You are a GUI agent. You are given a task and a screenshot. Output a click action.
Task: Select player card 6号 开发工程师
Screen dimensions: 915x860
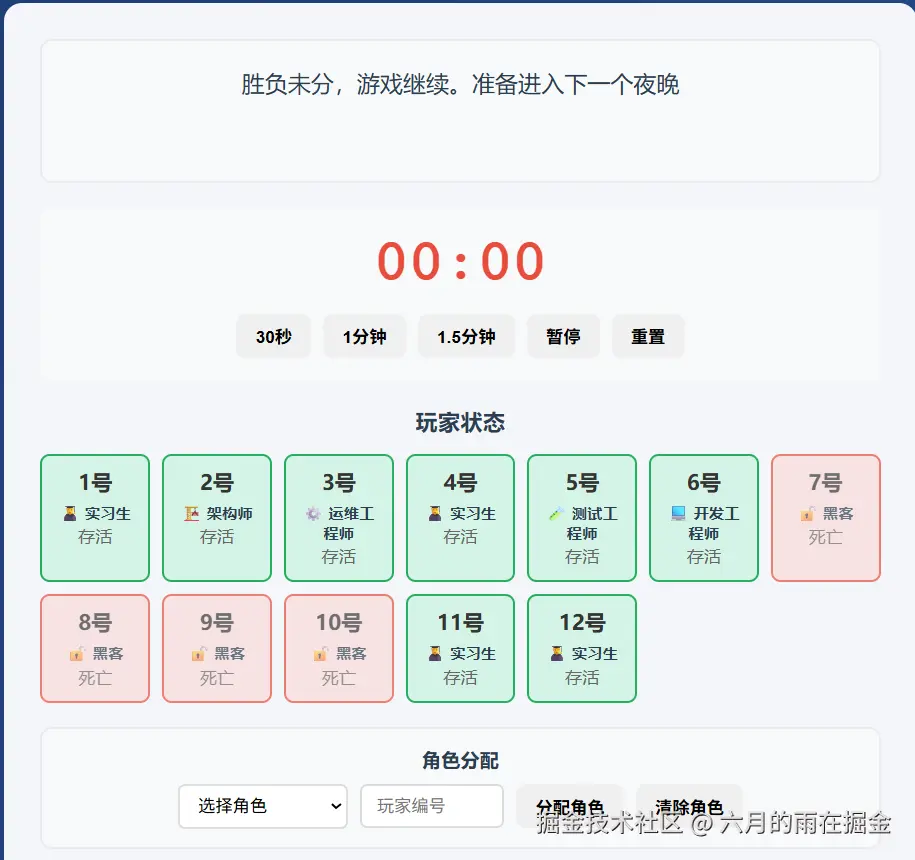(704, 518)
